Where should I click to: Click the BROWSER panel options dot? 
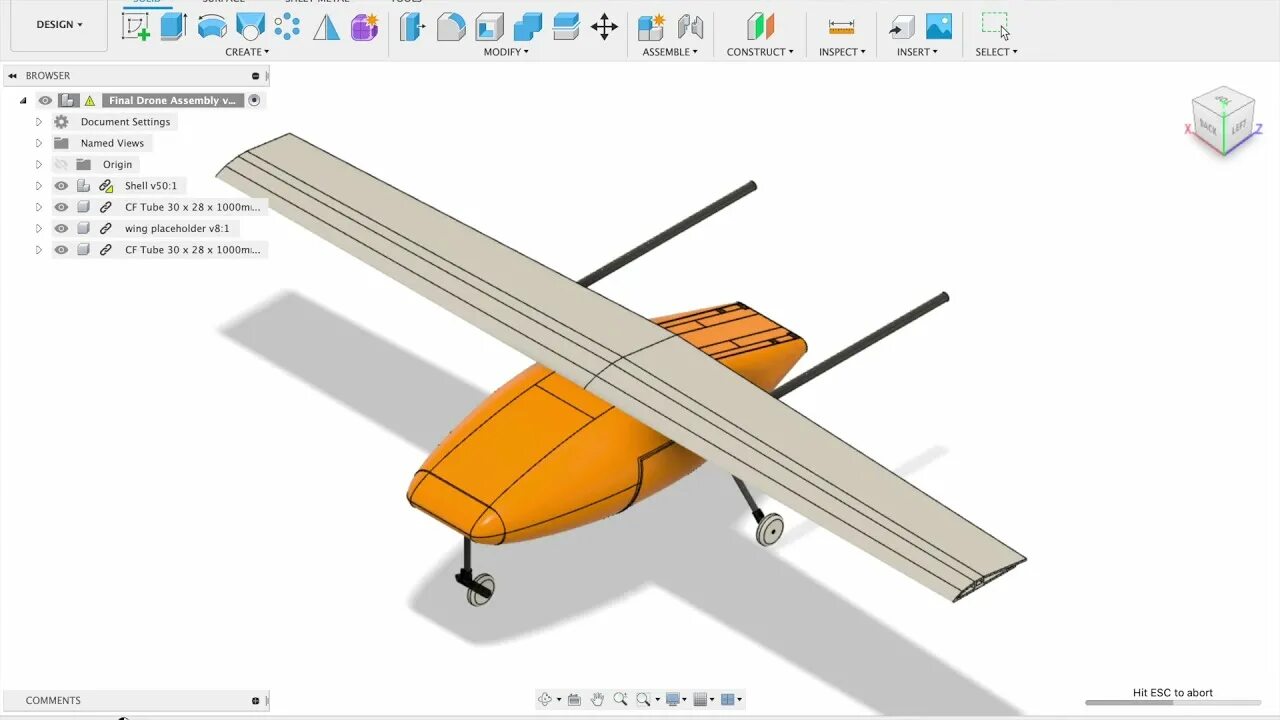tap(256, 76)
